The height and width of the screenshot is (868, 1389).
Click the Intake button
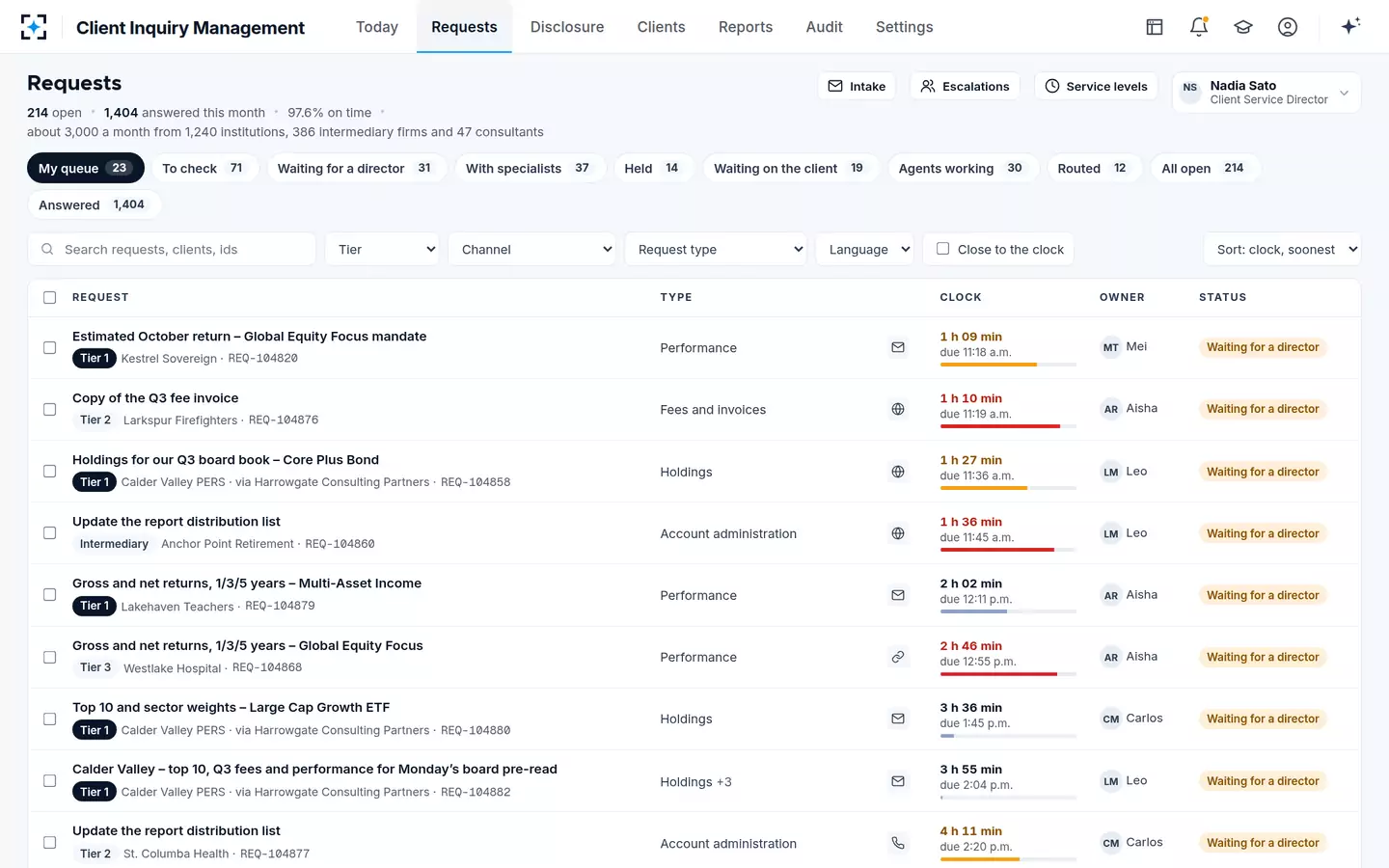pos(857,86)
